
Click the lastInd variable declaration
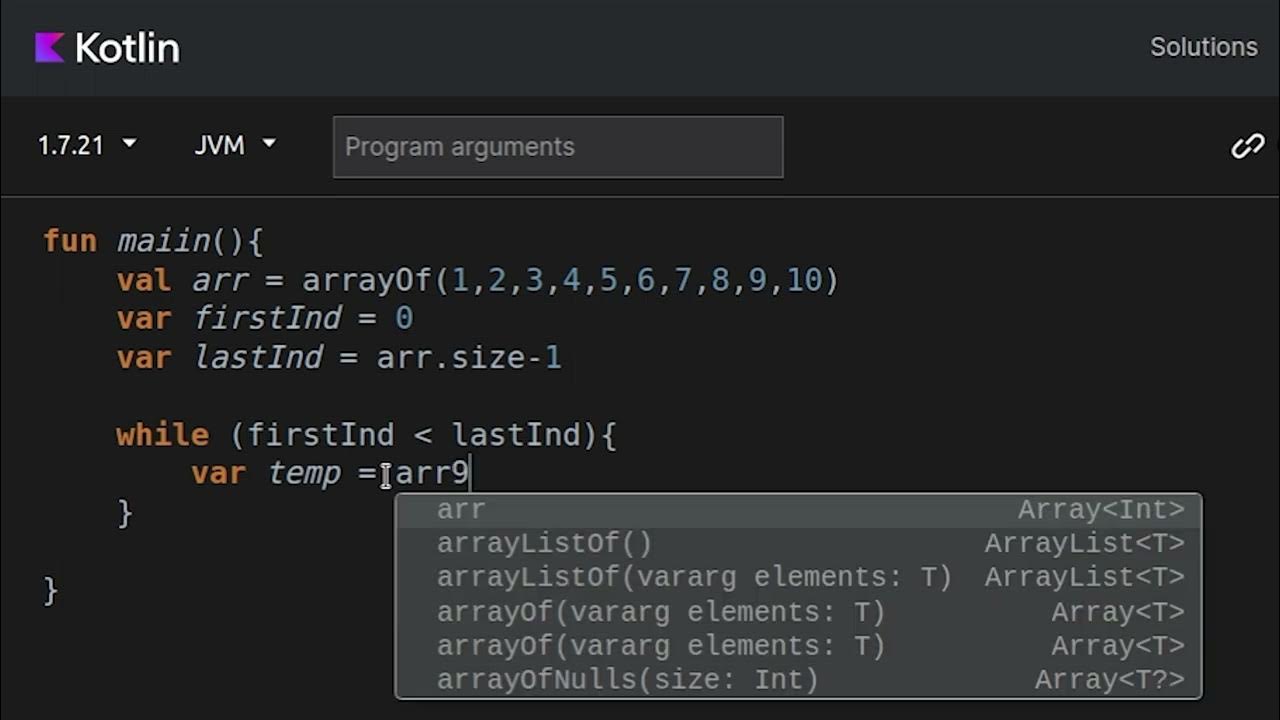click(x=258, y=357)
